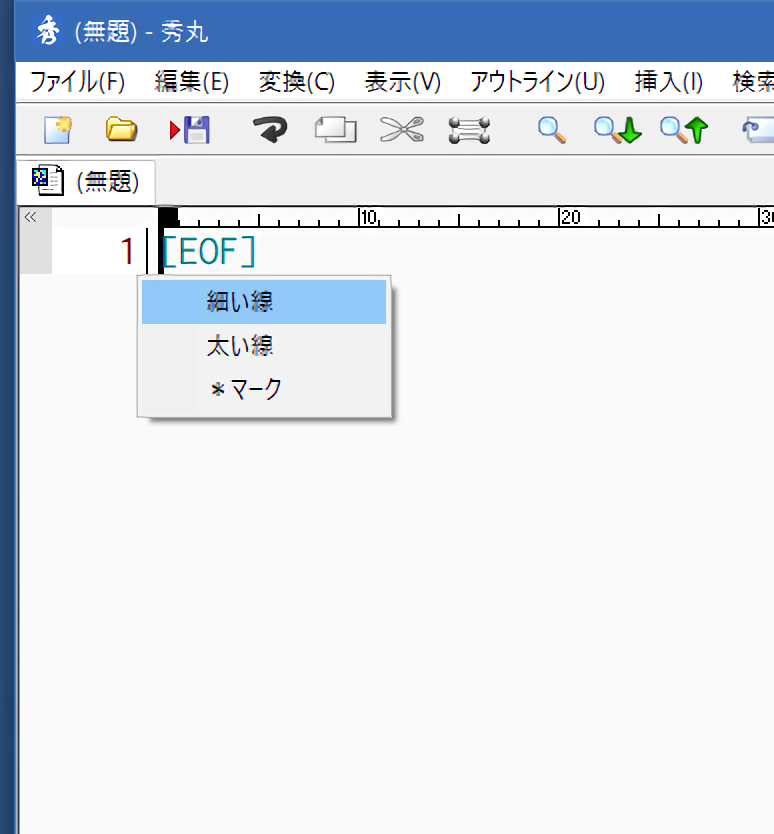Click the Find Previous up-arrow icon
The height and width of the screenshot is (834, 774).
[683, 129]
